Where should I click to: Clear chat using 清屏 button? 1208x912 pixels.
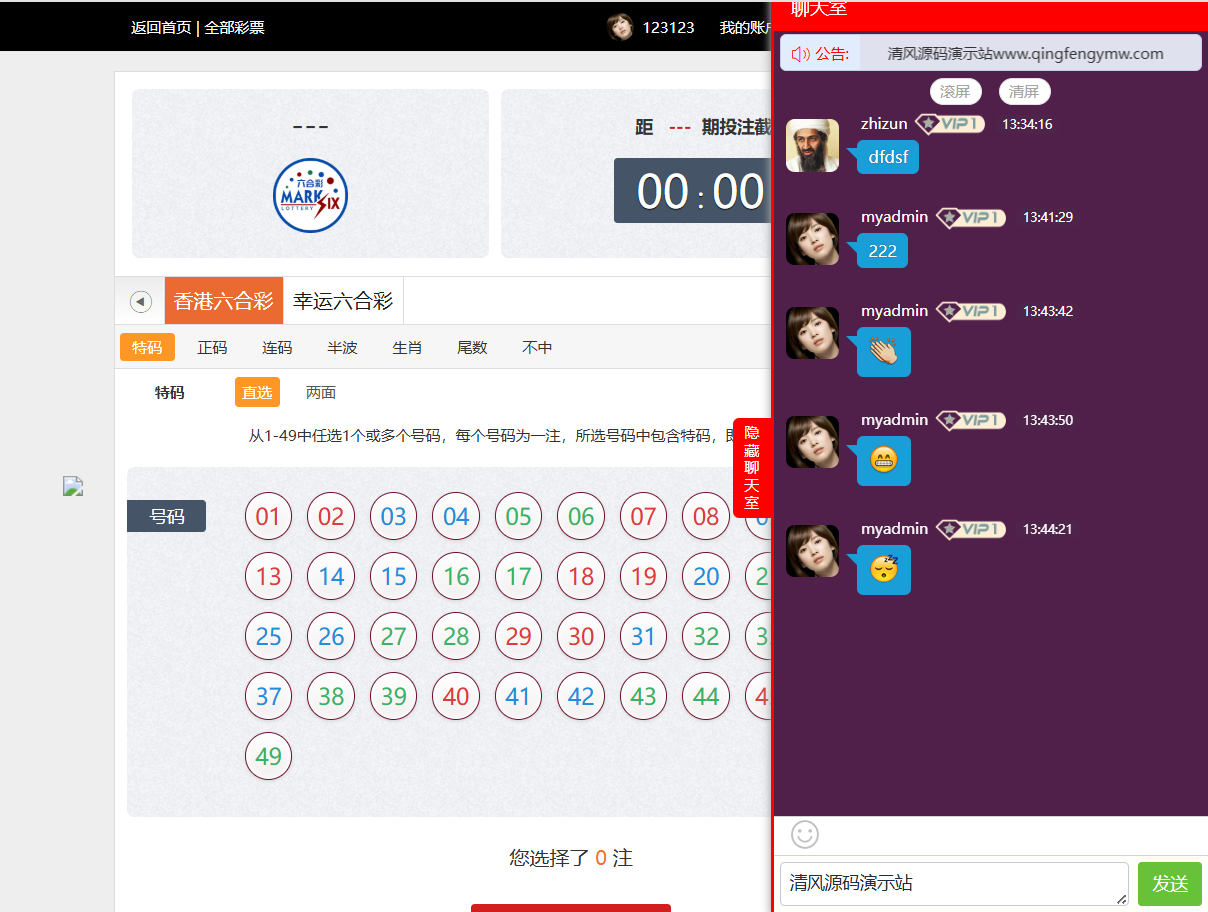tap(1024, 92)
